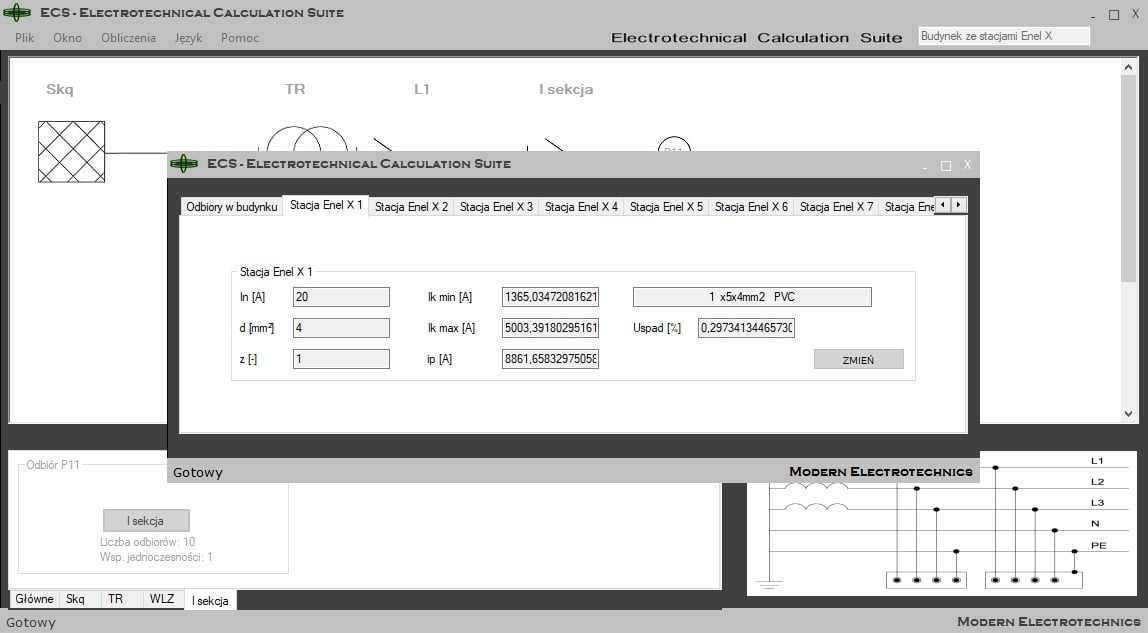Screen dimensions: 1148x633
Task: Click the I sekcja button in Odbiór P11
Action: [x=146, y=520]
